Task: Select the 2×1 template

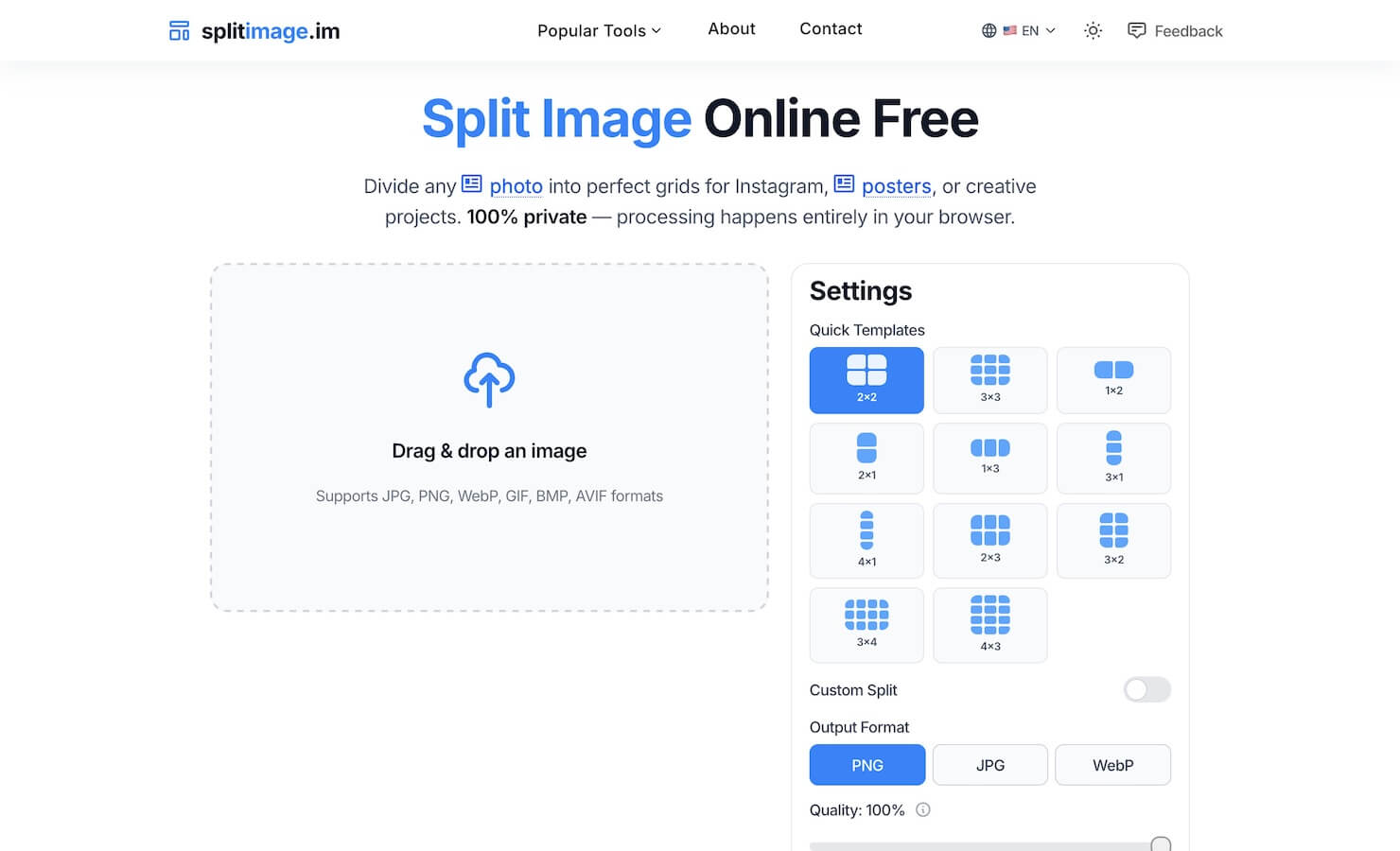Action: click(x=866, y=459)
